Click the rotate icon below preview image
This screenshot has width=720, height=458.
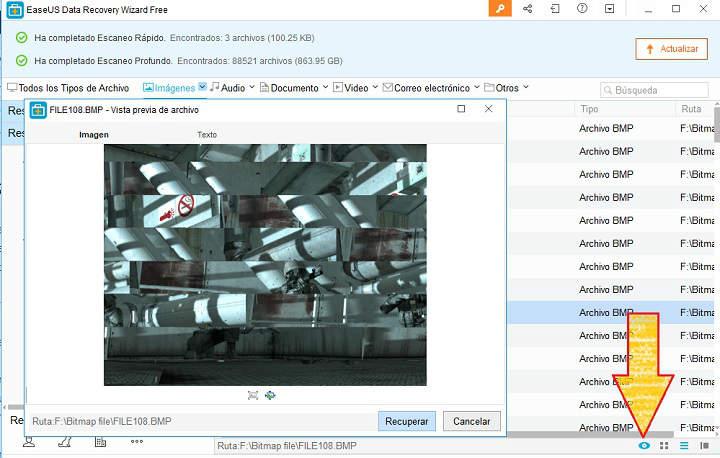click(x=270, y=395)
